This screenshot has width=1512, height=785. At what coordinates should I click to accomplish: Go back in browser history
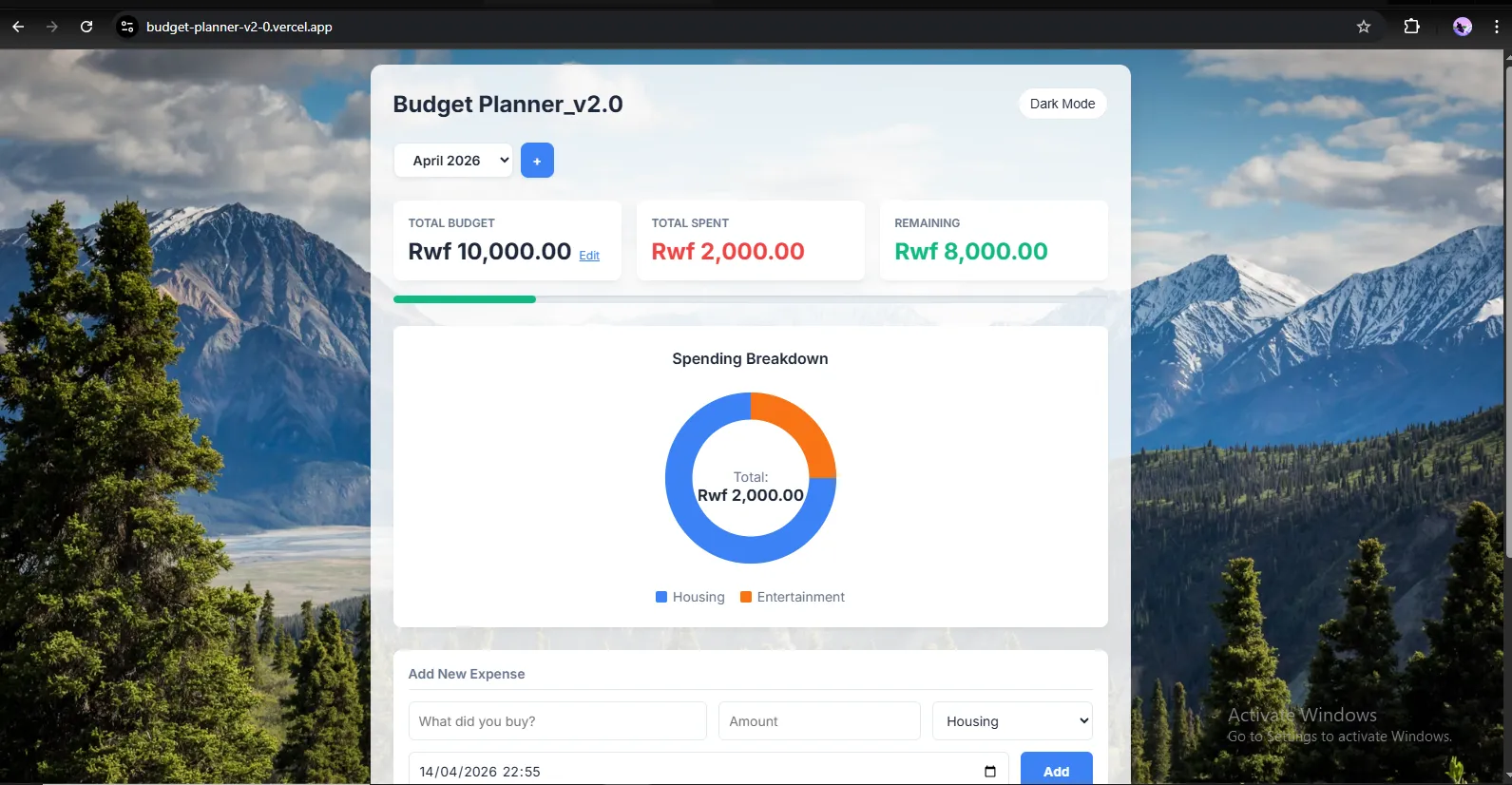click(x=18, y=27)
